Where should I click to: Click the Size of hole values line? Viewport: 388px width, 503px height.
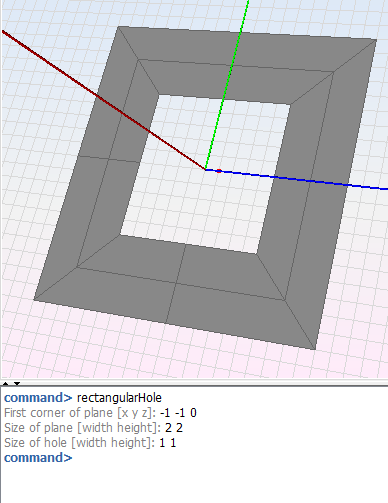click(x=90, y=443)
